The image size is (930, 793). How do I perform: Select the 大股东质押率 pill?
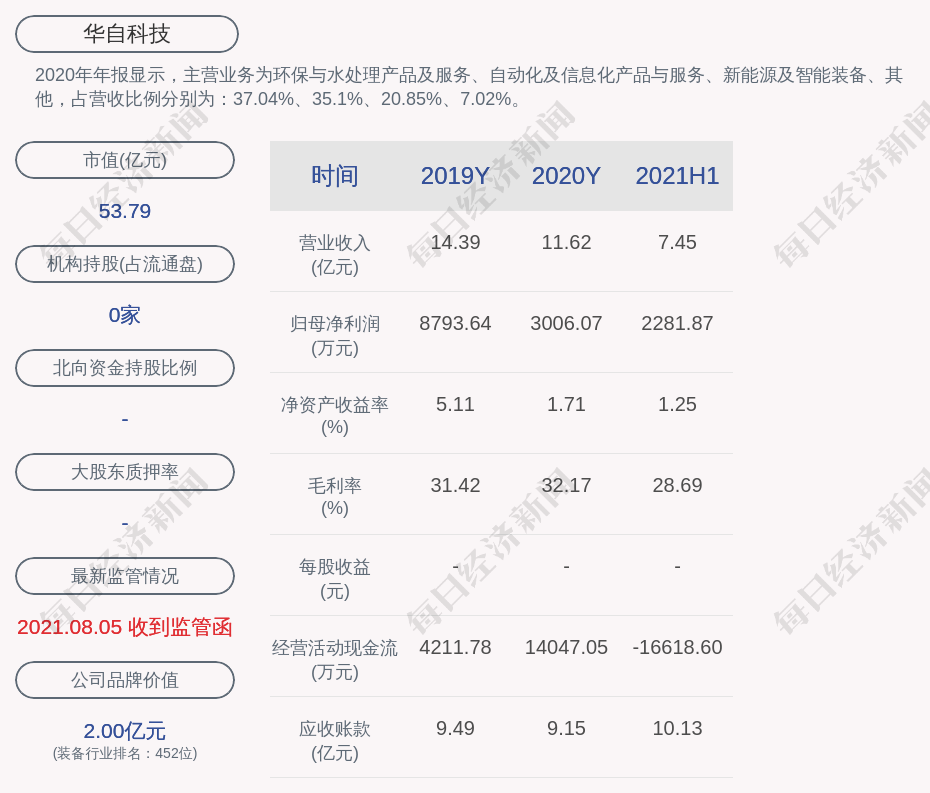[x=125, y=472]
